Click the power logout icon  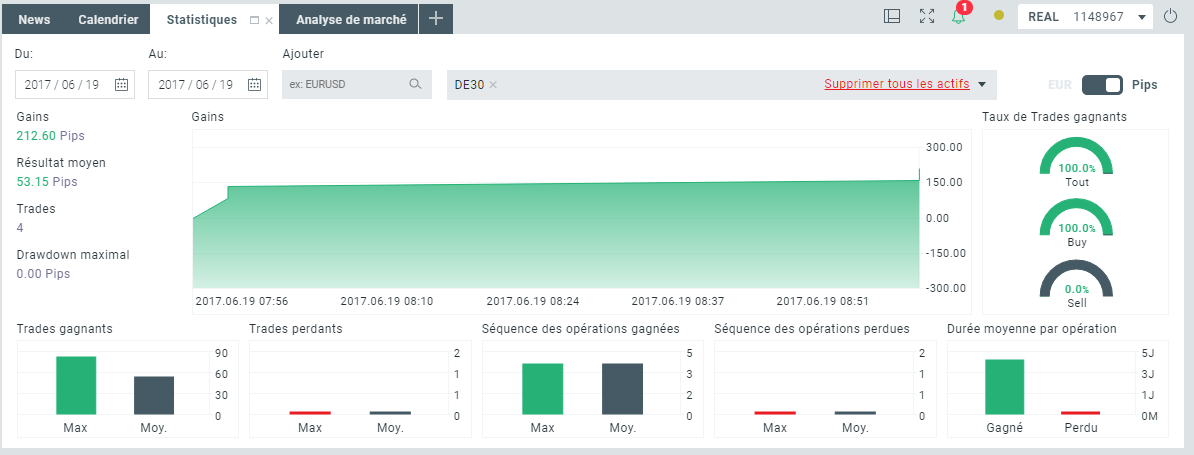coord(1171,16)
